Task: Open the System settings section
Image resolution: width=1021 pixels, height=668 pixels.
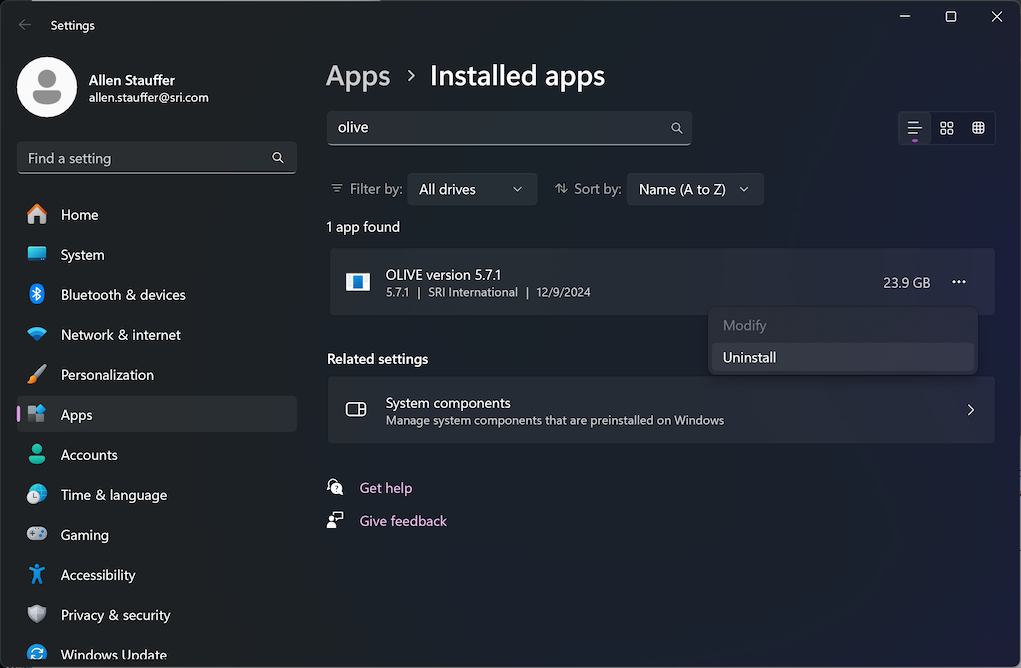Action: (82, 254)
